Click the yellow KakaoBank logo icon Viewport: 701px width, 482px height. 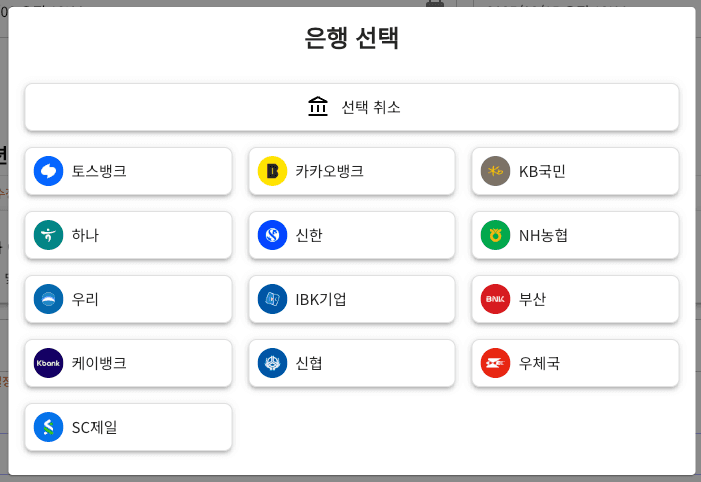272,171
